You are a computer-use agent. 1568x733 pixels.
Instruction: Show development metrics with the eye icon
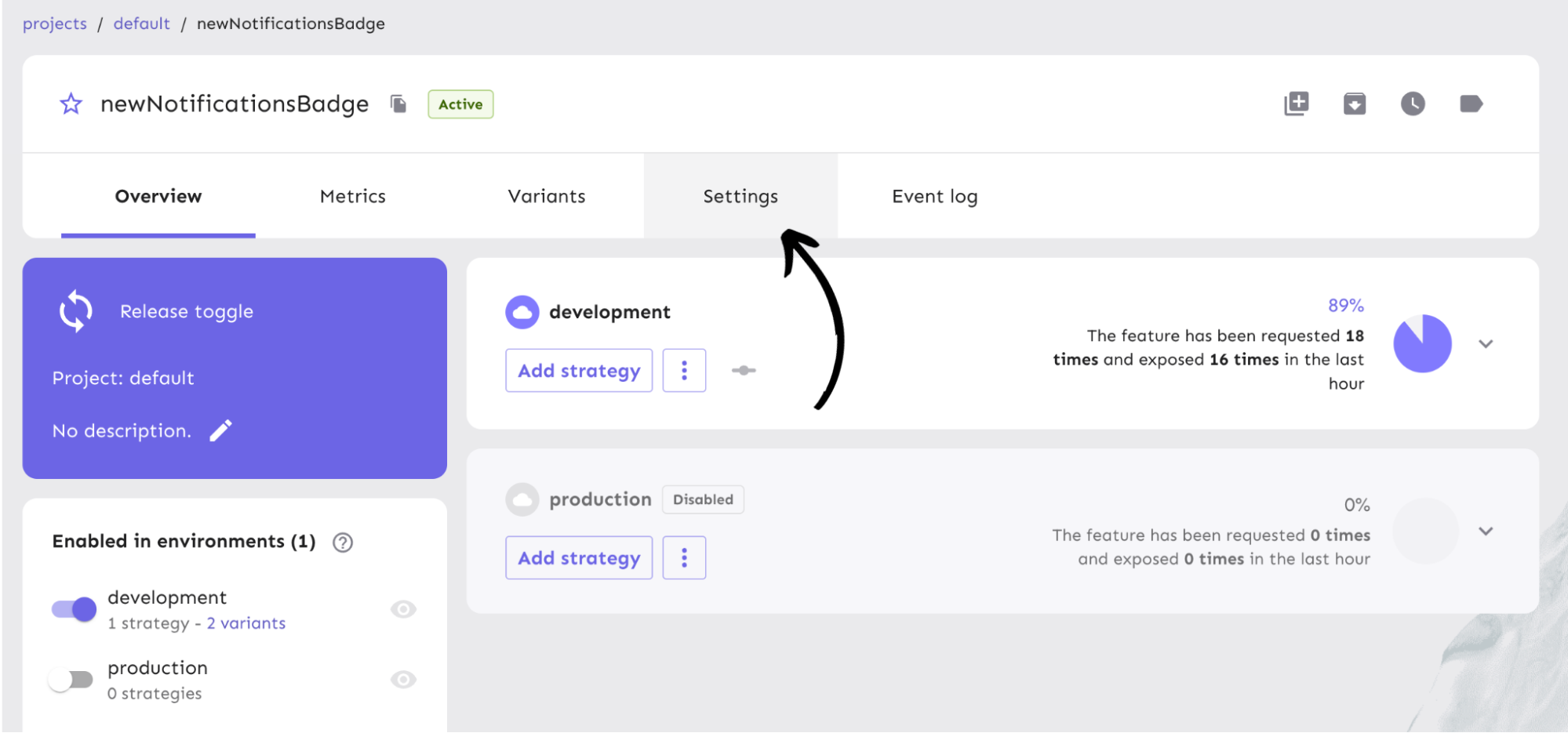point(403,608)
